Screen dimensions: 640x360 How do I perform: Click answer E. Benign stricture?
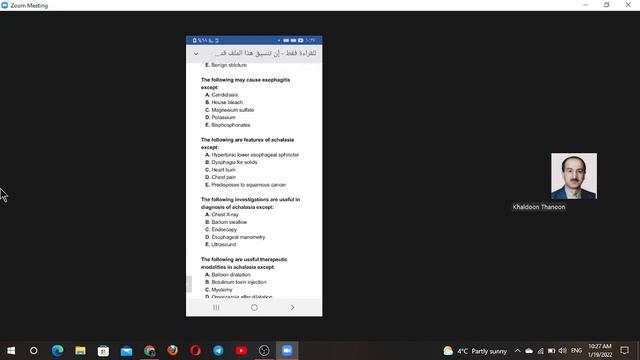[226, 65]
